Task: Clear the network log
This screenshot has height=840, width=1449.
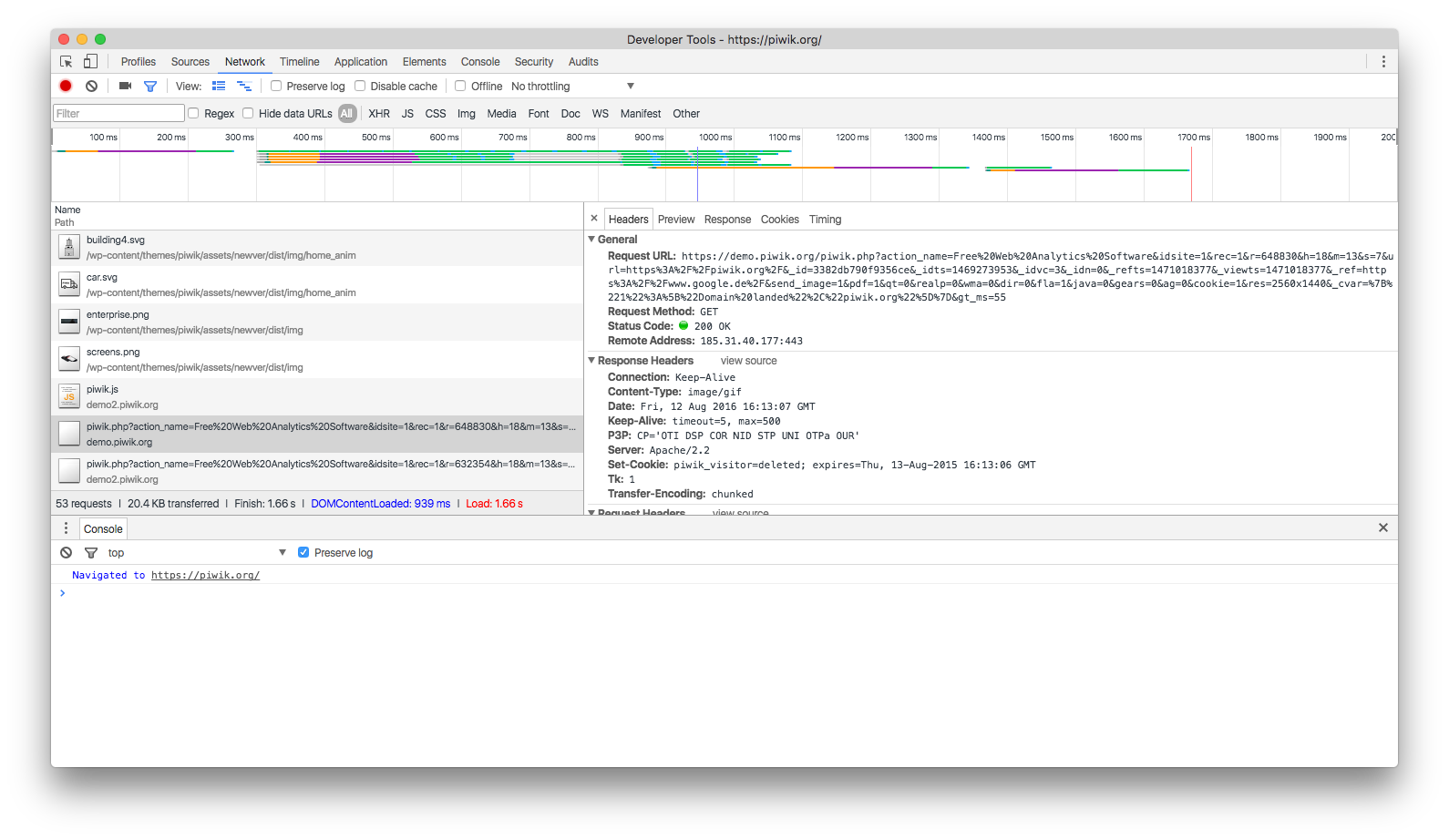Action: (91, 86)
